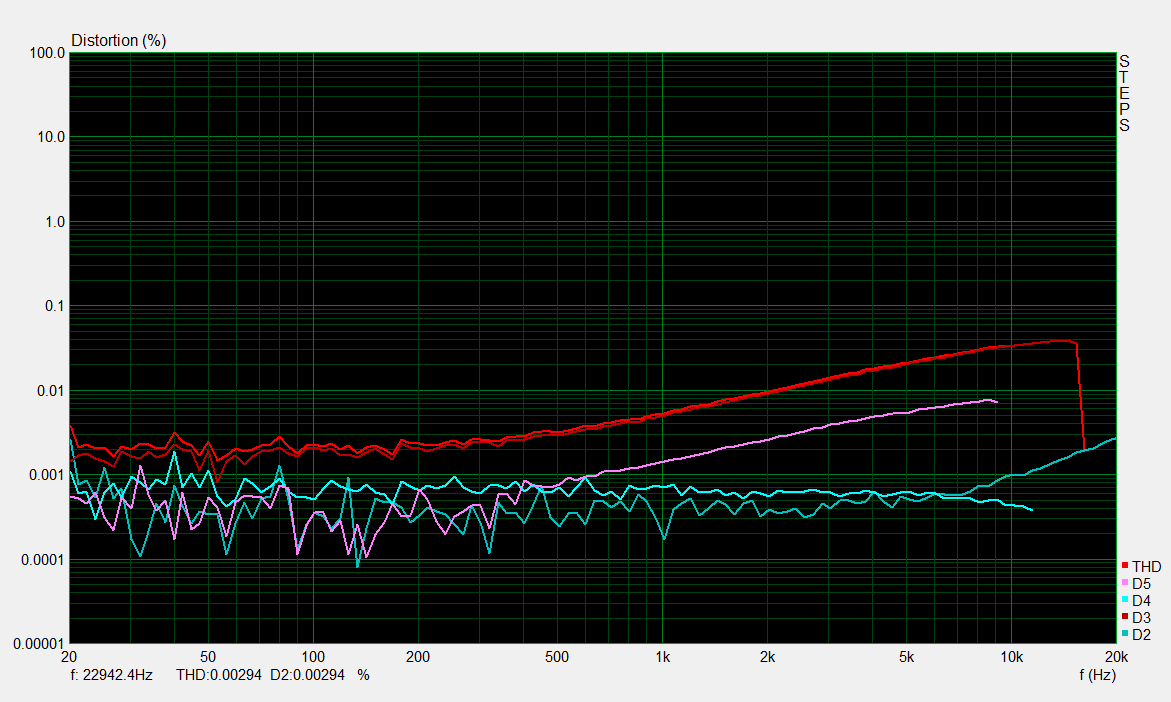
Task: Click the 0.01 y-axis label
Action: (51, 391)
